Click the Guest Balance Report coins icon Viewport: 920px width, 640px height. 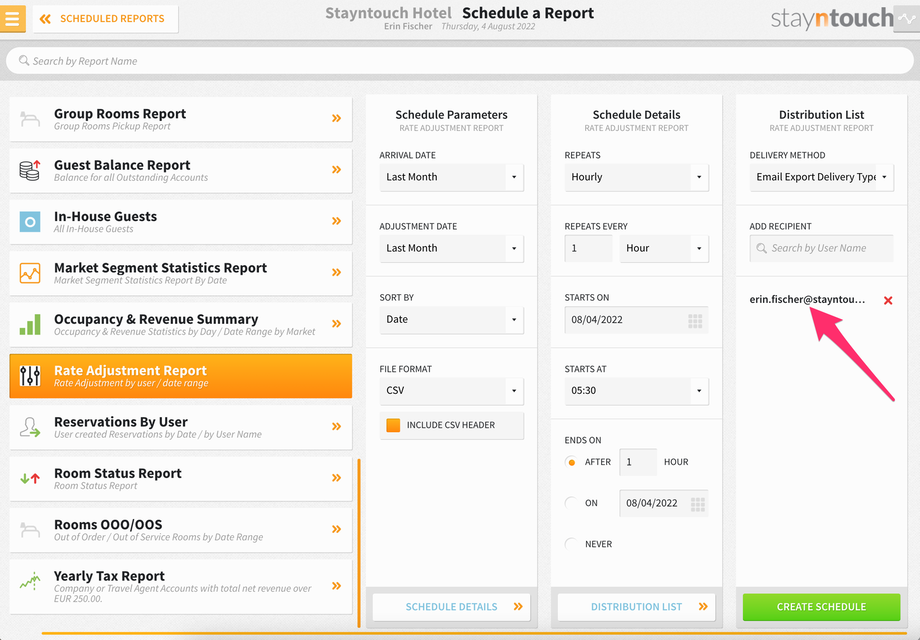[x=30, y=170]
